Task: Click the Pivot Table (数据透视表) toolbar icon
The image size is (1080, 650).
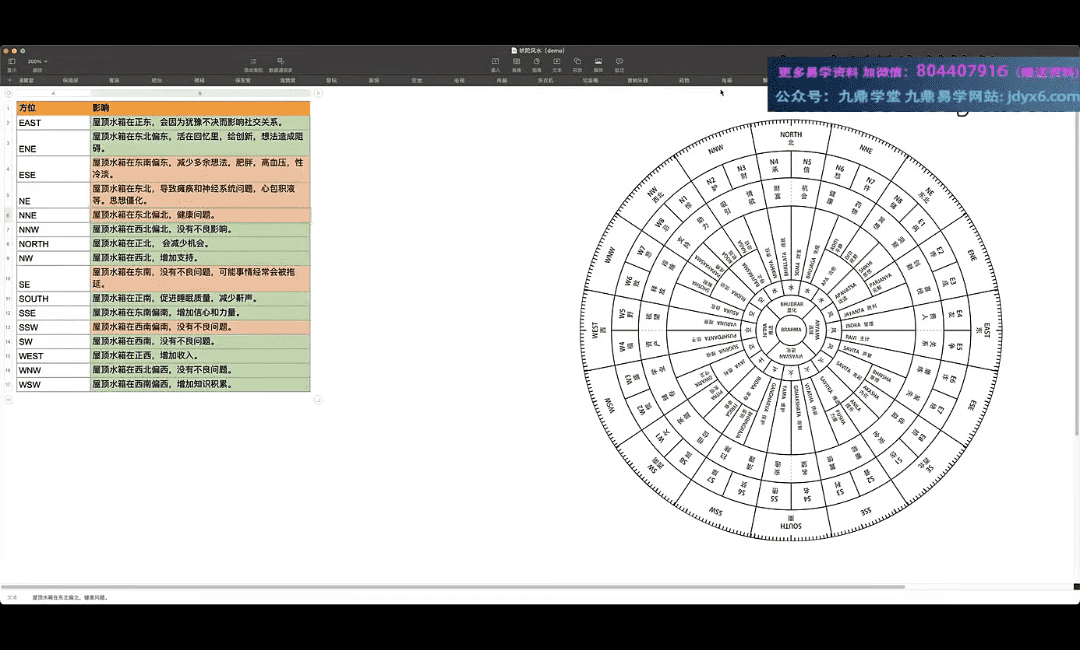Action: tap(281, 62)
